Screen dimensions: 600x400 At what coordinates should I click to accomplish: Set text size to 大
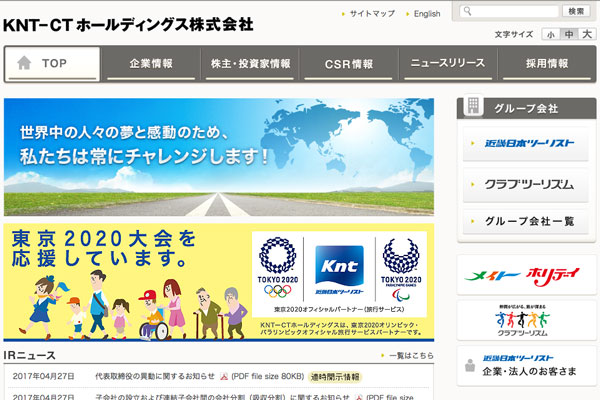(x=587, y=34)
